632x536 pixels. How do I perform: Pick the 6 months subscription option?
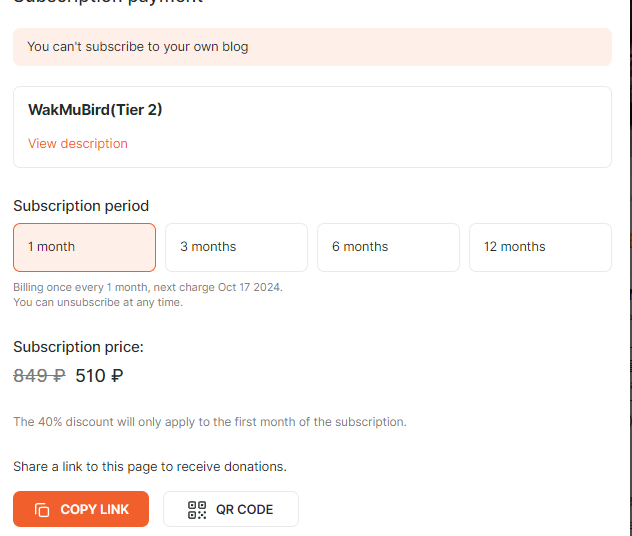[389, 247]
